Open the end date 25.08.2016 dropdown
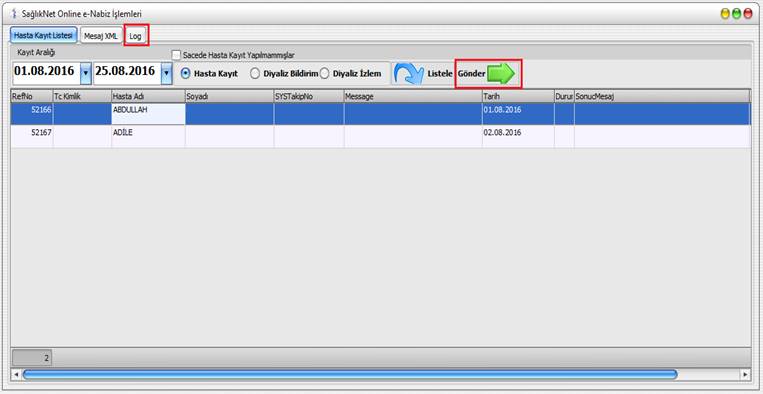 [166, 73]
